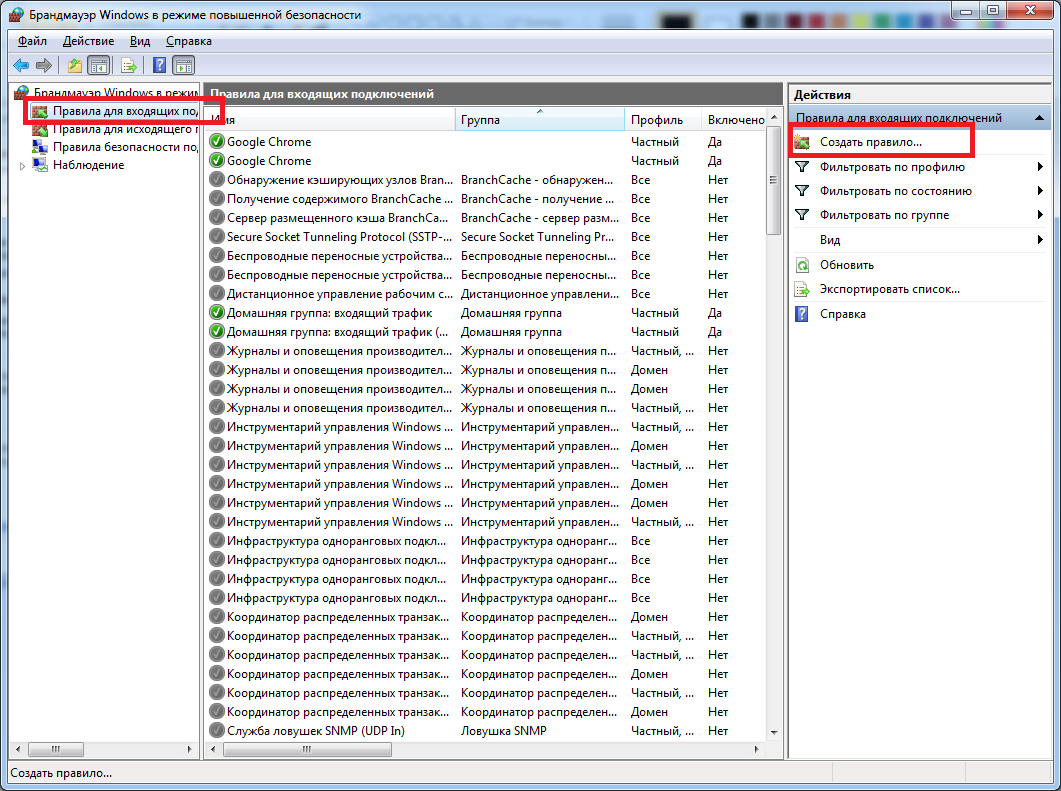1061x791 pixels.
Task: Expand the Наблюдение tree node
Action: point(23,166)
